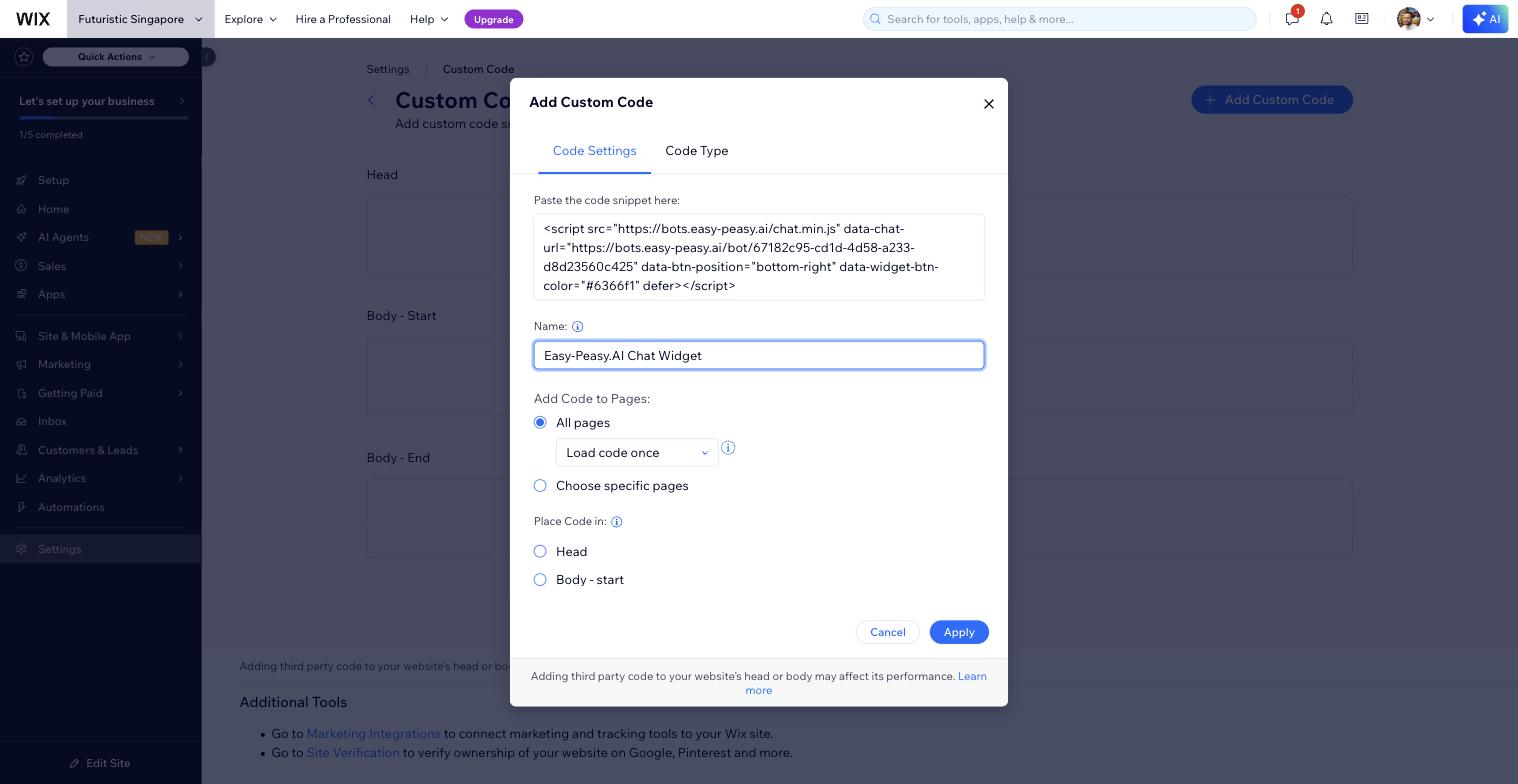Go to Home in the sidebar
This screenshot has height=784, width=1518.
(53, 210)
